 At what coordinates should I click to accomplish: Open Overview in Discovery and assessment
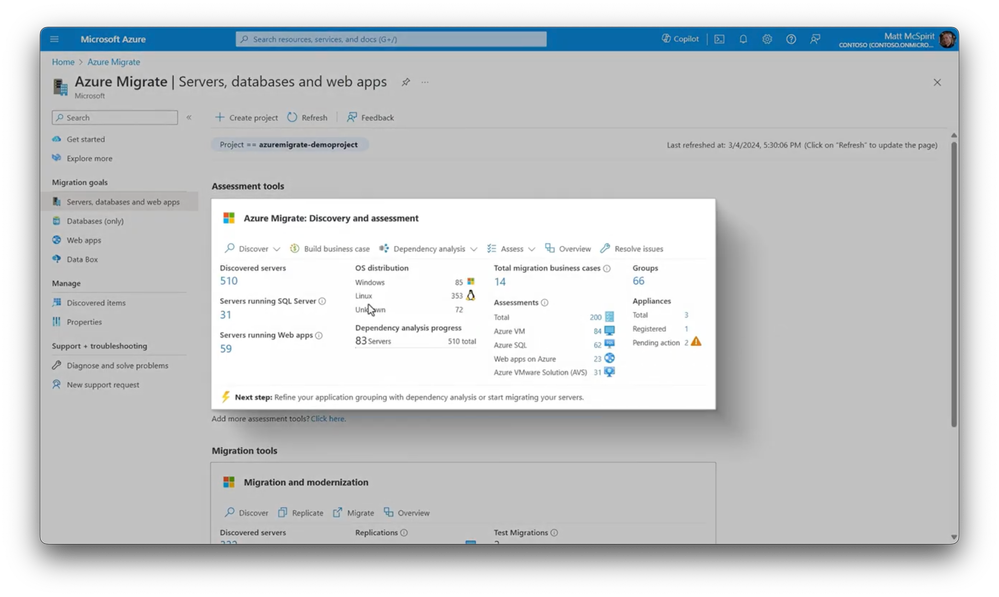(x=568, y=248)
